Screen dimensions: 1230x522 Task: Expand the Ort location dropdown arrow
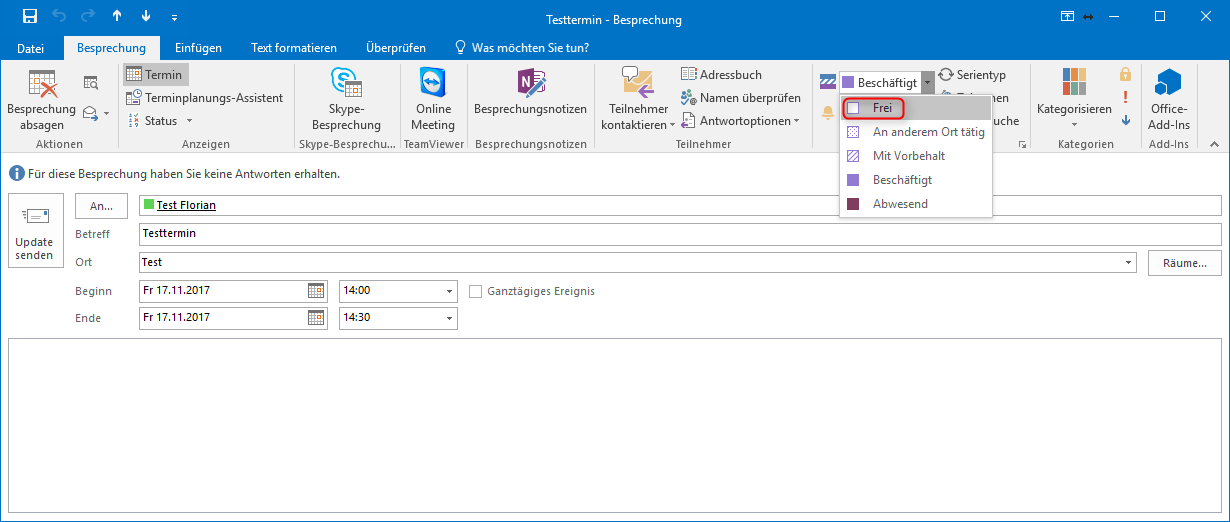1130,262
